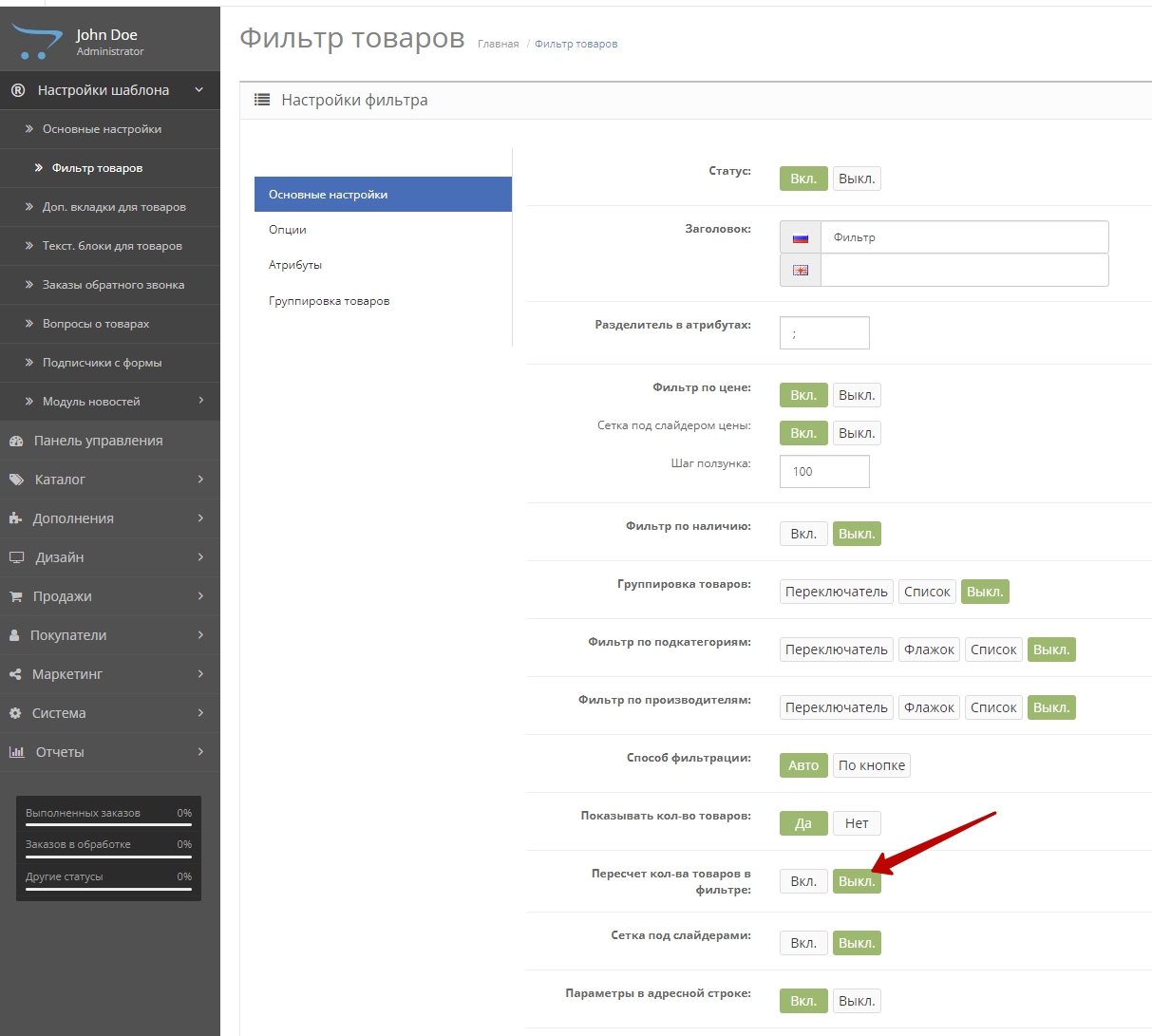Click the Система gear icon
This screenshot has height=1036, width=1152.
(15, 713)
